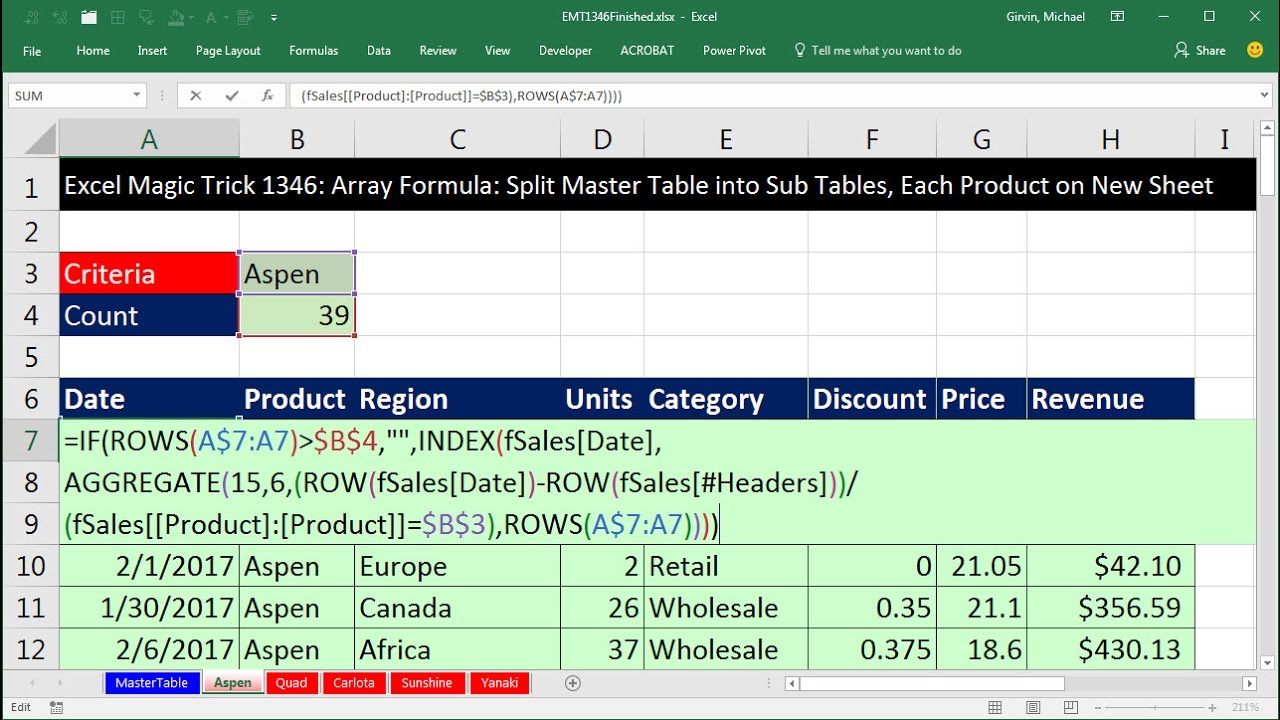The height and width of the screenshot is (720, 1280).
Task: Switch to Normal view icon in status bar
Action: pos(995,707)
